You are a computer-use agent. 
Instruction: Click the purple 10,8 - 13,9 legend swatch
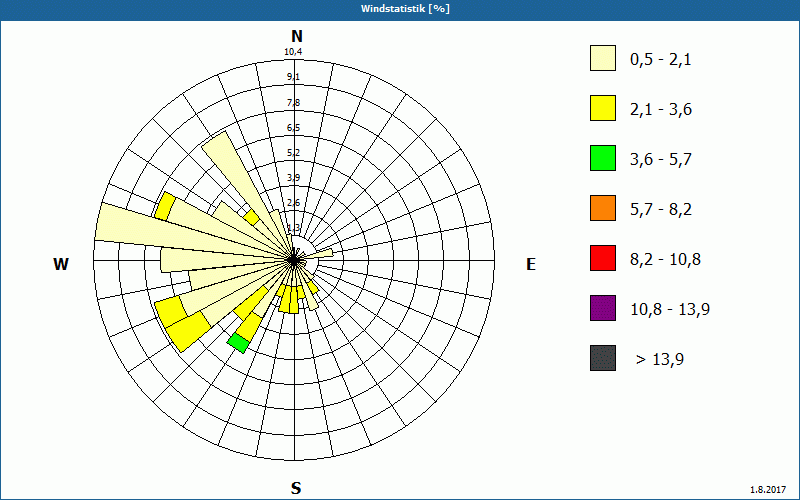(603, 308)
